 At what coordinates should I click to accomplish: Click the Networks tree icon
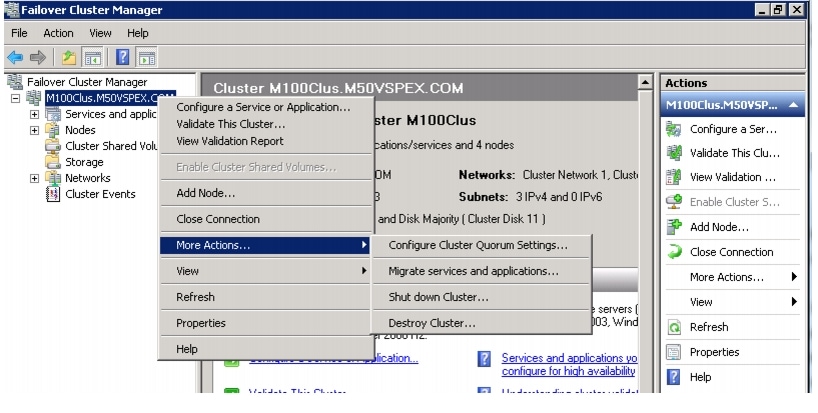point(53,178)
